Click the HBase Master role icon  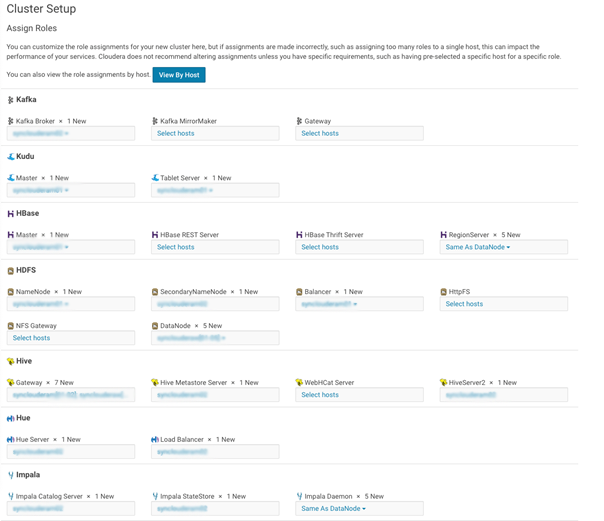click(10, 235)
